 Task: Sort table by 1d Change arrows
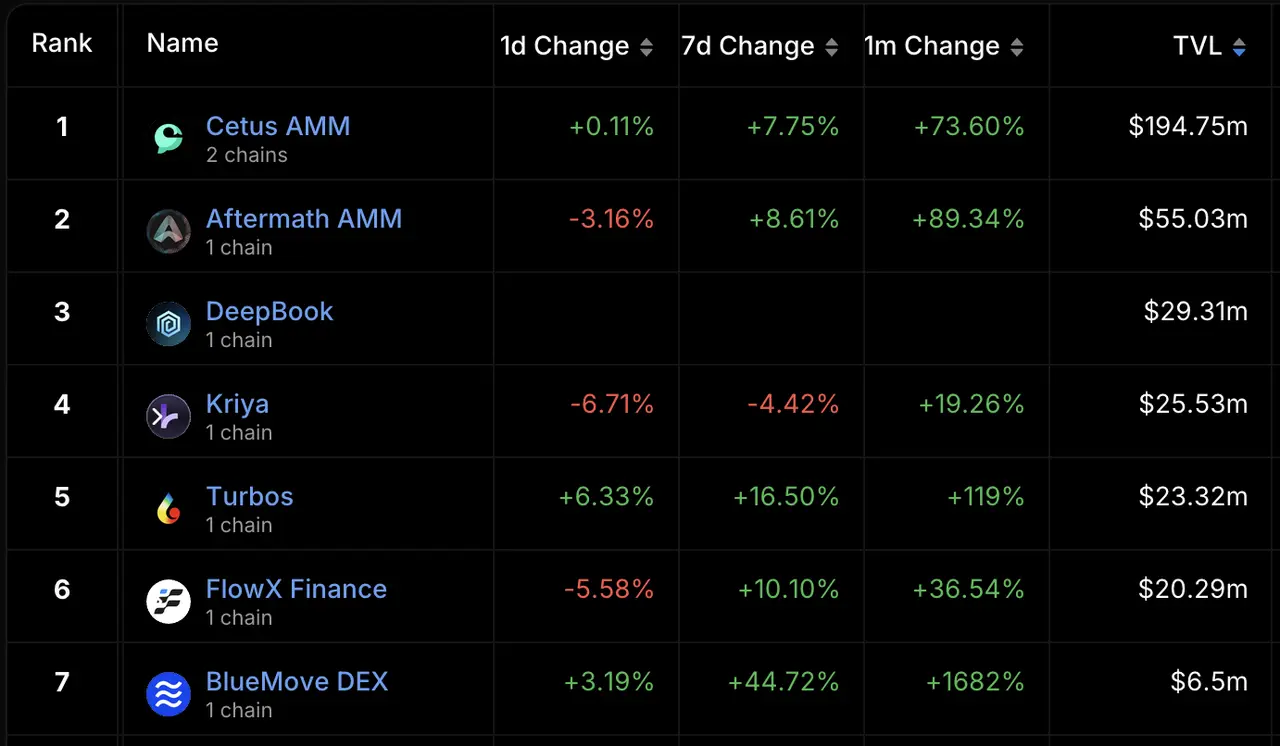click(x=646, y=47)
